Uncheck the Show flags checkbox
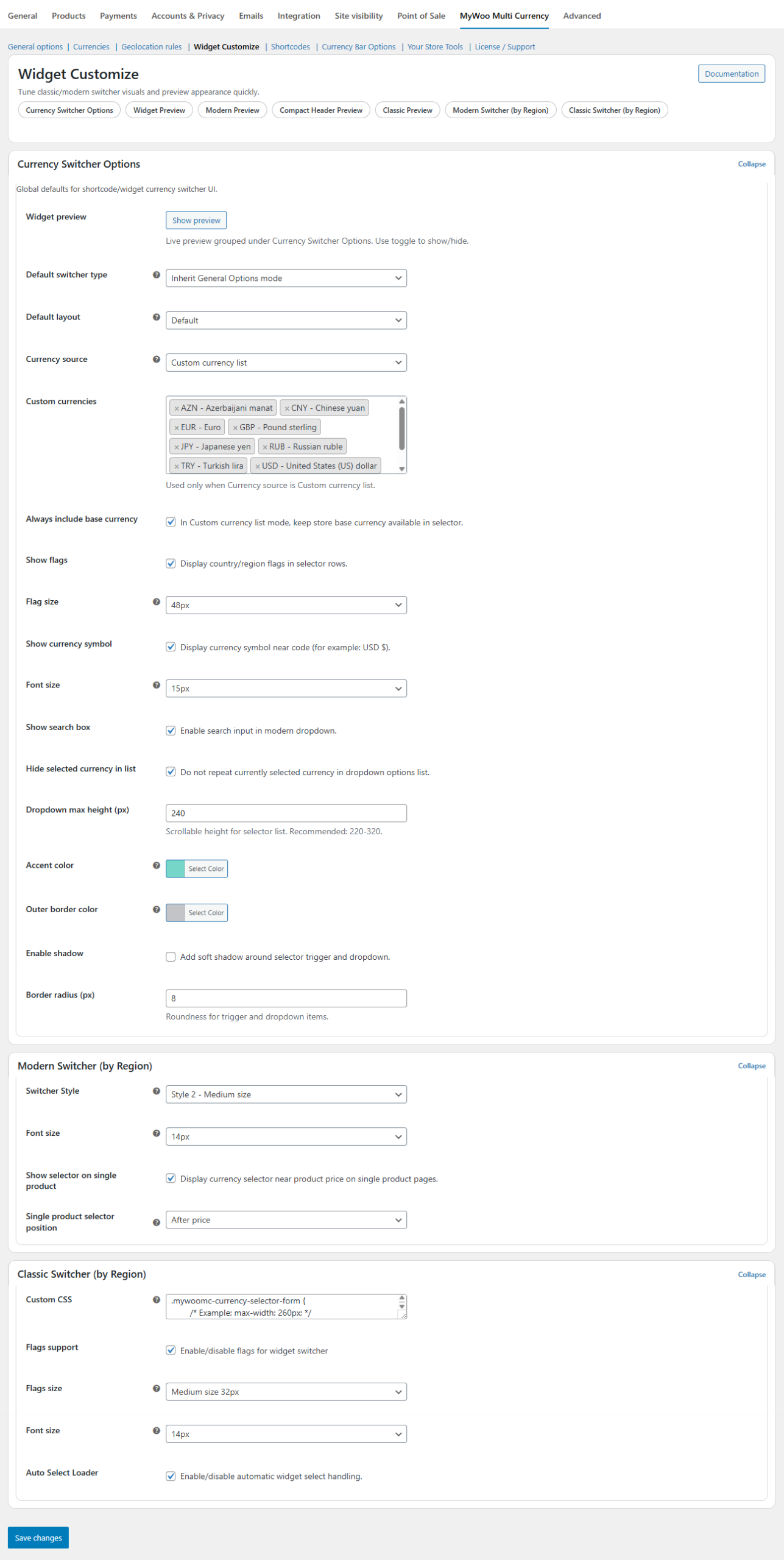784x1560 pixels. point(171,564)
